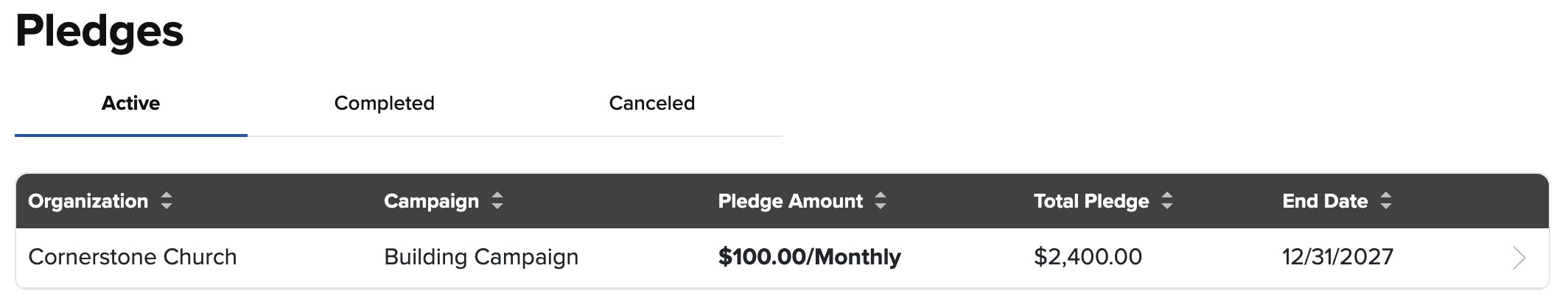Image resolution: width=1568 pixels, height=299 pixels.
Task: Open the Building Campaign pledge entry
Action: 481,257
